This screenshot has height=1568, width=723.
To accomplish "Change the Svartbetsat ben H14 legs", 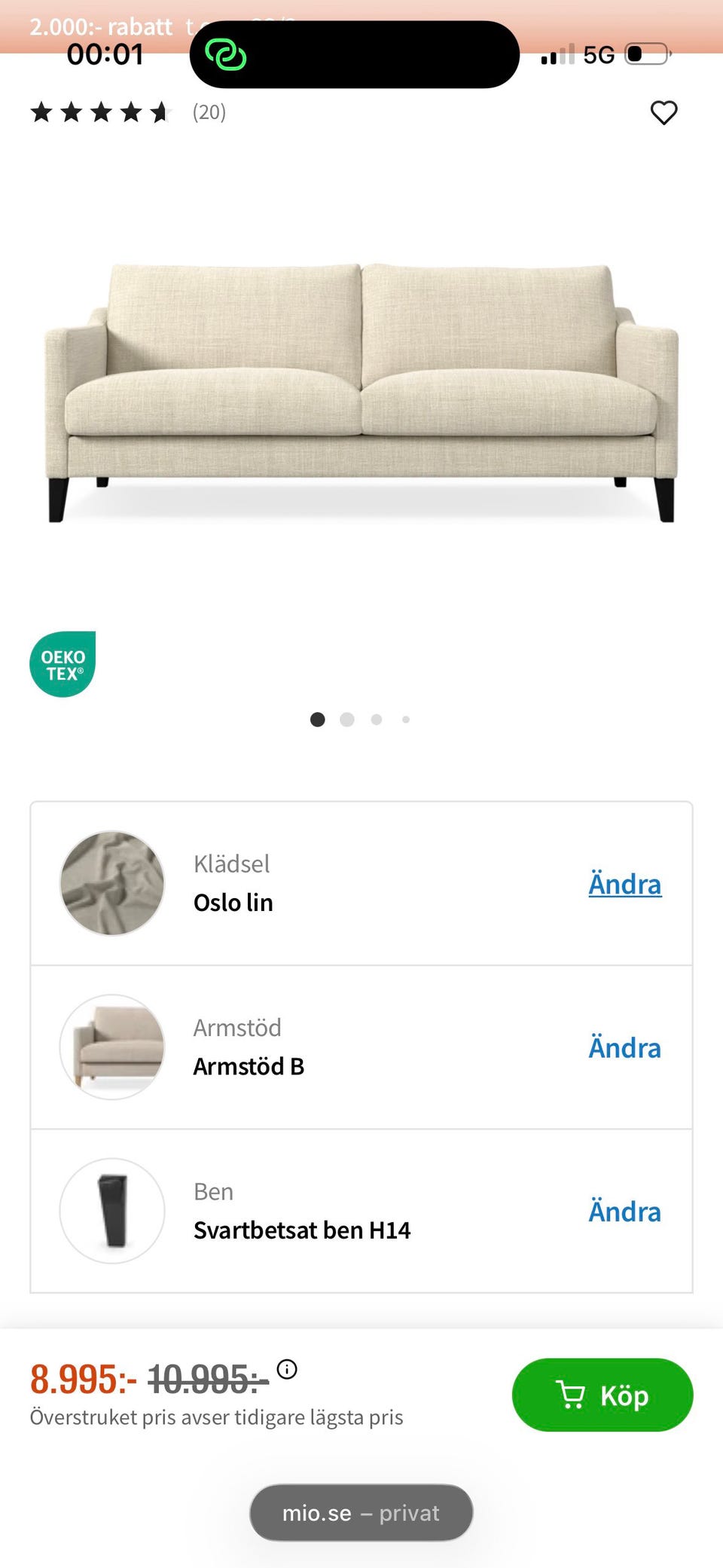I will 624,1211.
